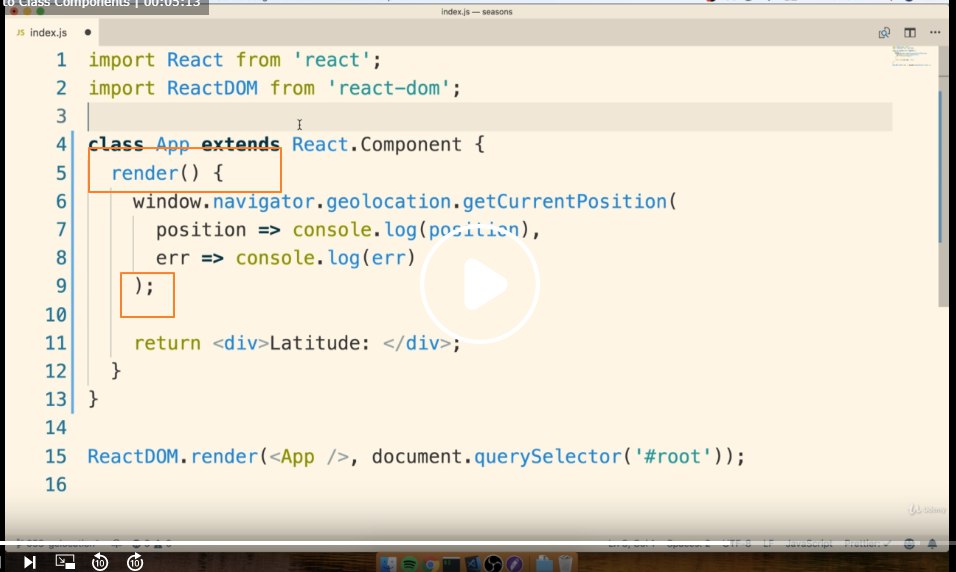This screenshot has width=956, height=572.
Task: Open the Finder icon in the Dock
Action: pos(388,563)
